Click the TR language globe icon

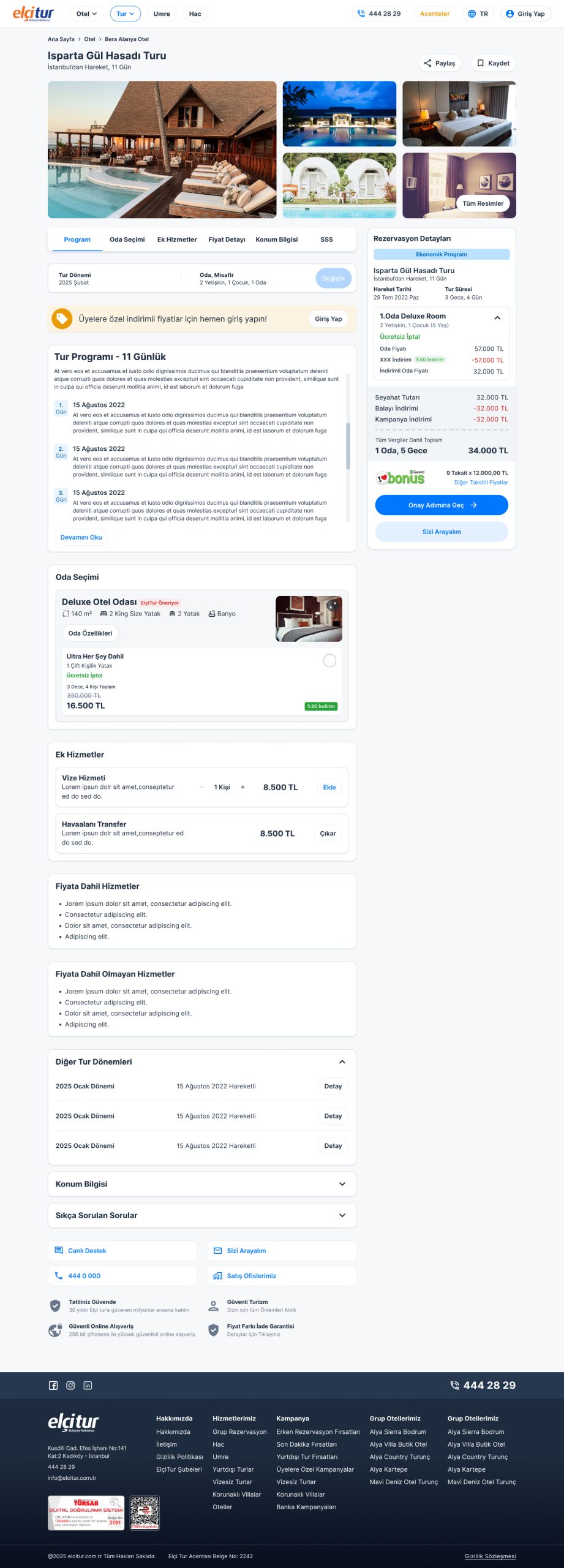[472, 13]
